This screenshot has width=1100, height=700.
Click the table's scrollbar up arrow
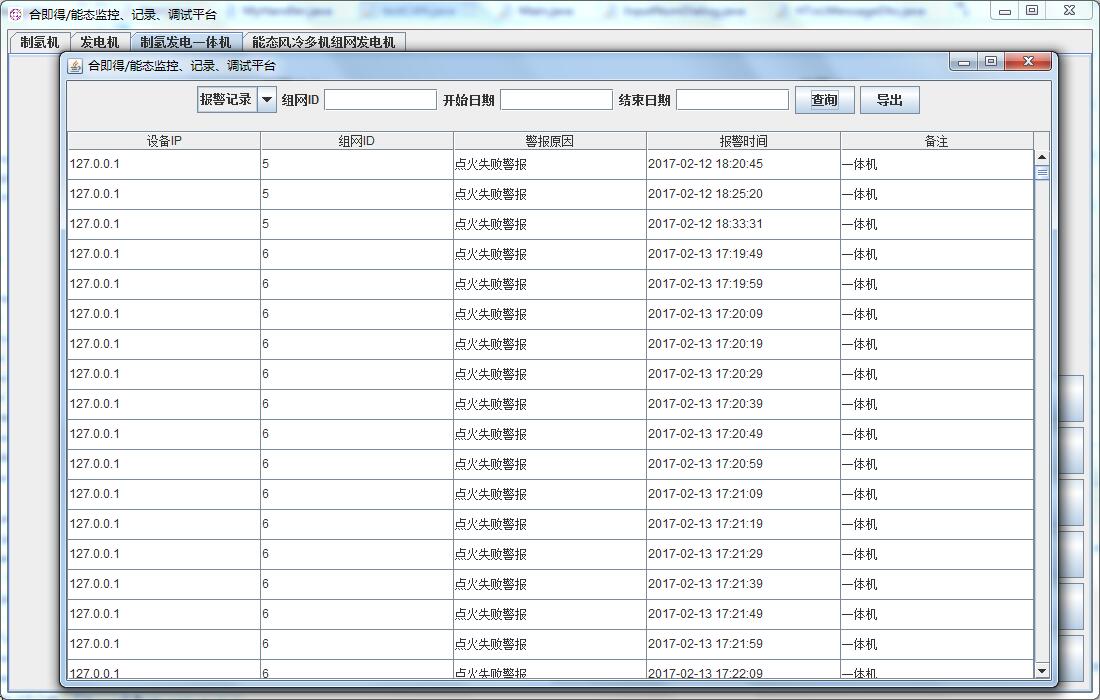(x=1042, y=157)
